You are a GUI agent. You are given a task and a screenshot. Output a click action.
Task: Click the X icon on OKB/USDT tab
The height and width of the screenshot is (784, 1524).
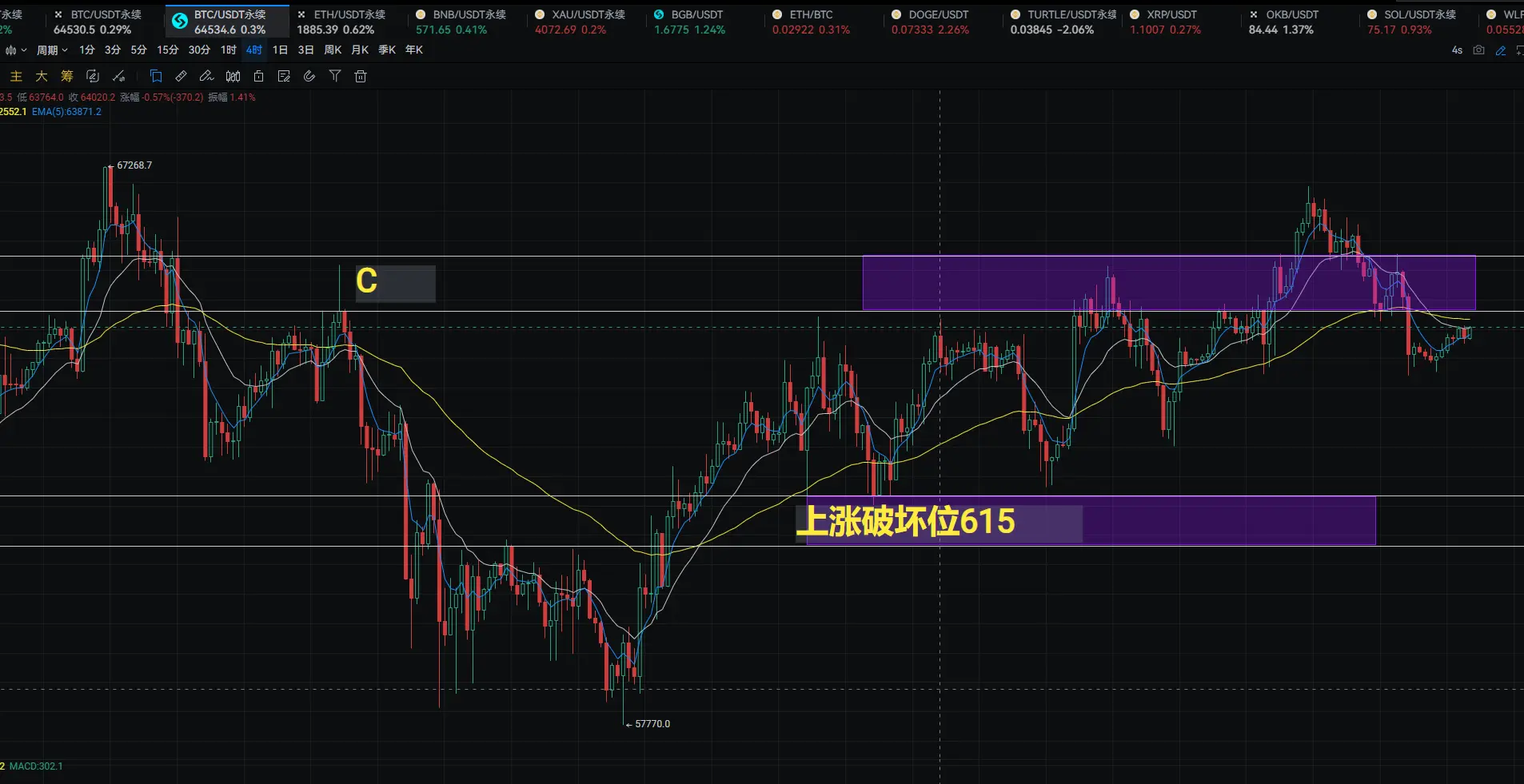click(x=1254, y=14)
